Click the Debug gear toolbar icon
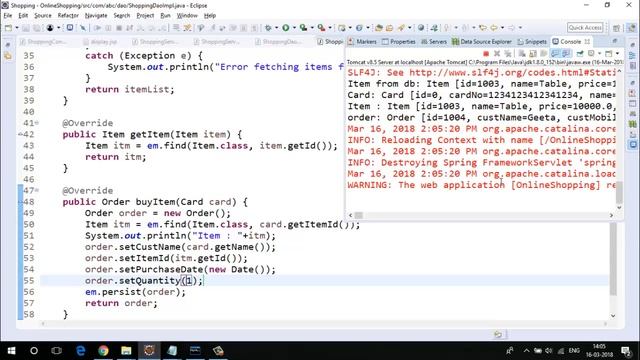This screenshot has width=640, height=360. [x=268, y=28]
